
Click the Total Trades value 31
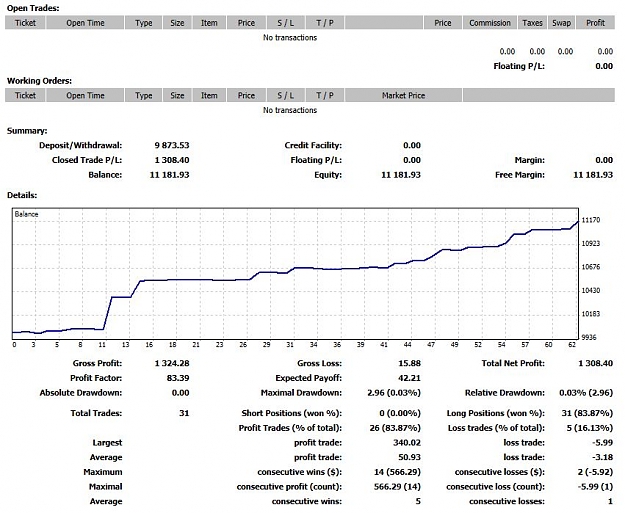pyautogui.click(x=184, y=413)
